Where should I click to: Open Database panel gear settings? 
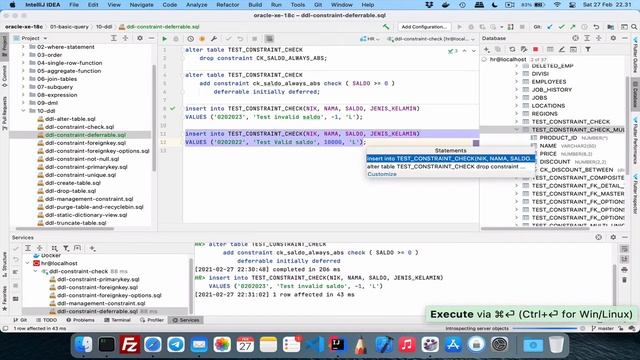(x=613, y=38)
